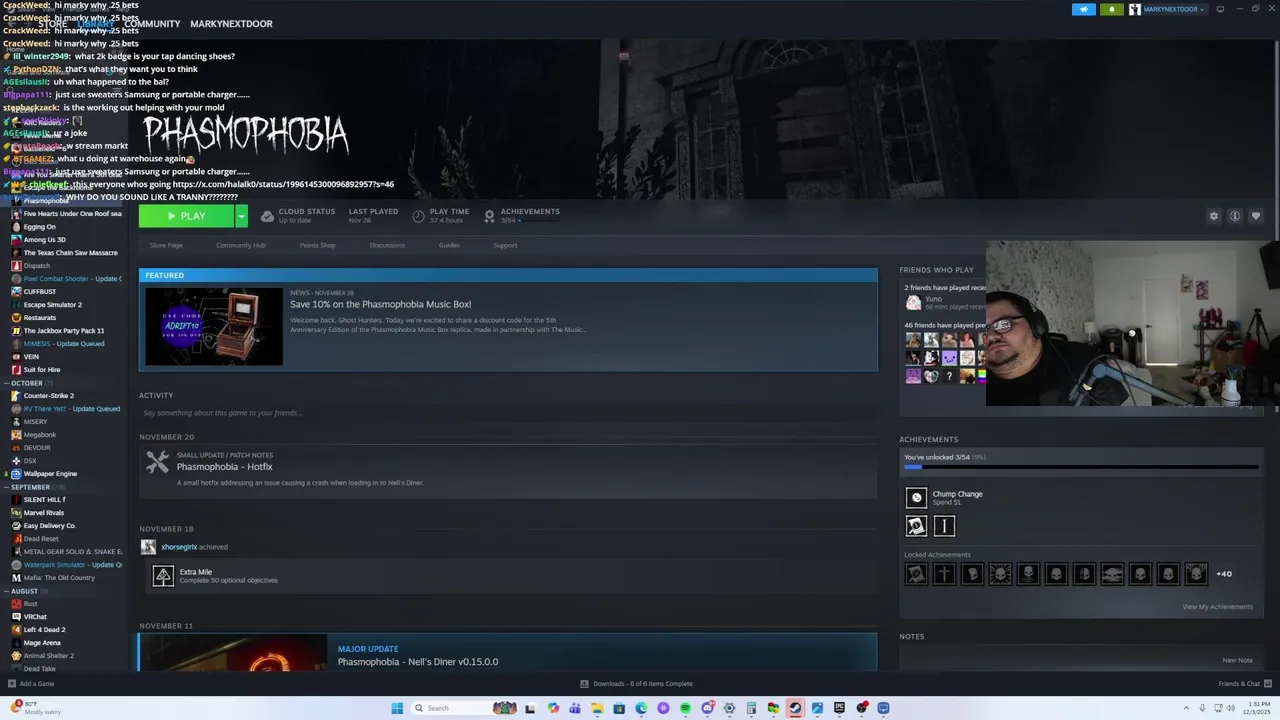The image size is (1280, 720).
Task: Open Microsoft Edge from the taskbar
Action: 641,708
